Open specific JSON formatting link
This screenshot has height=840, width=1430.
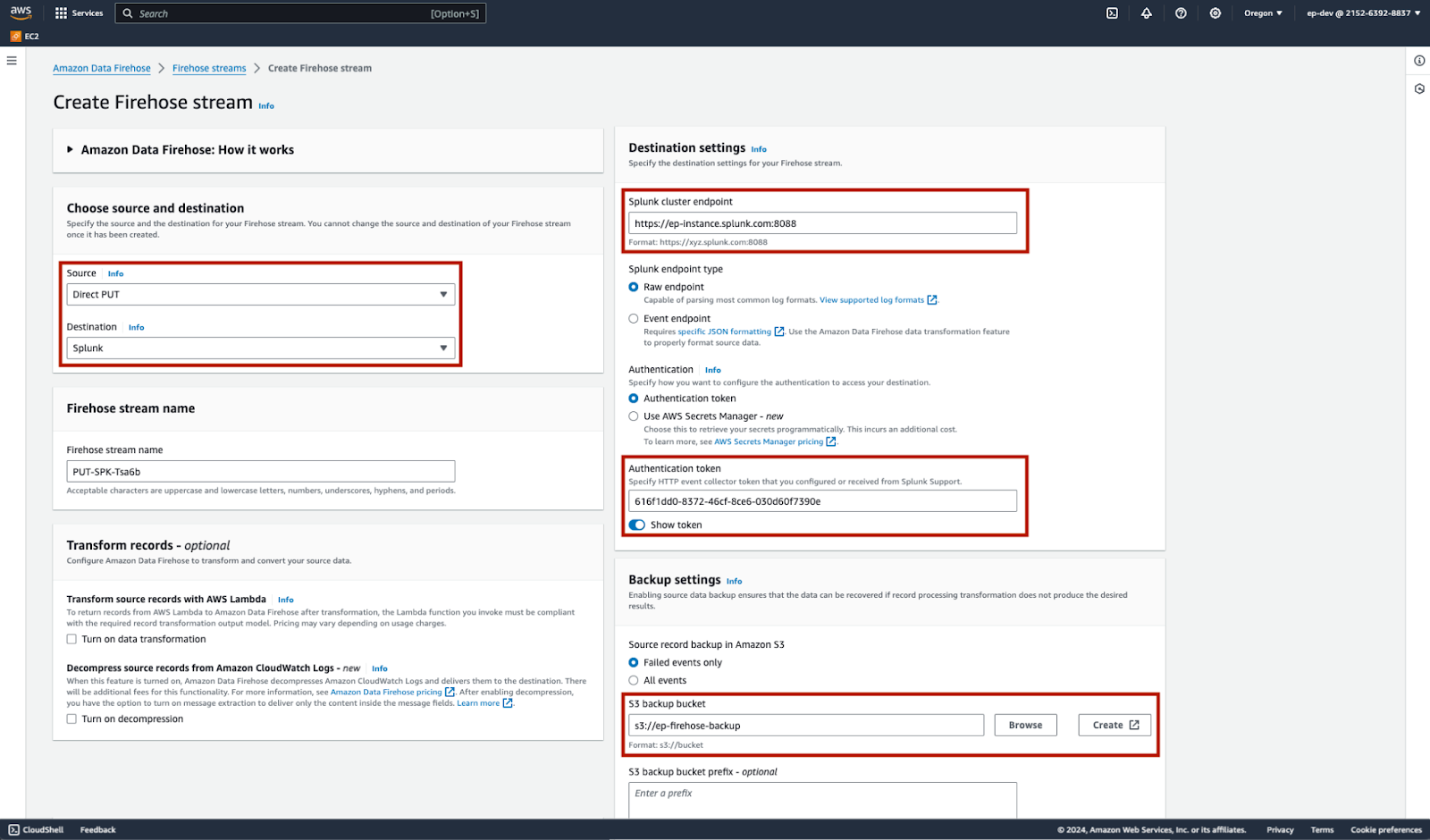pyautogui.click(x=724, y=332)
